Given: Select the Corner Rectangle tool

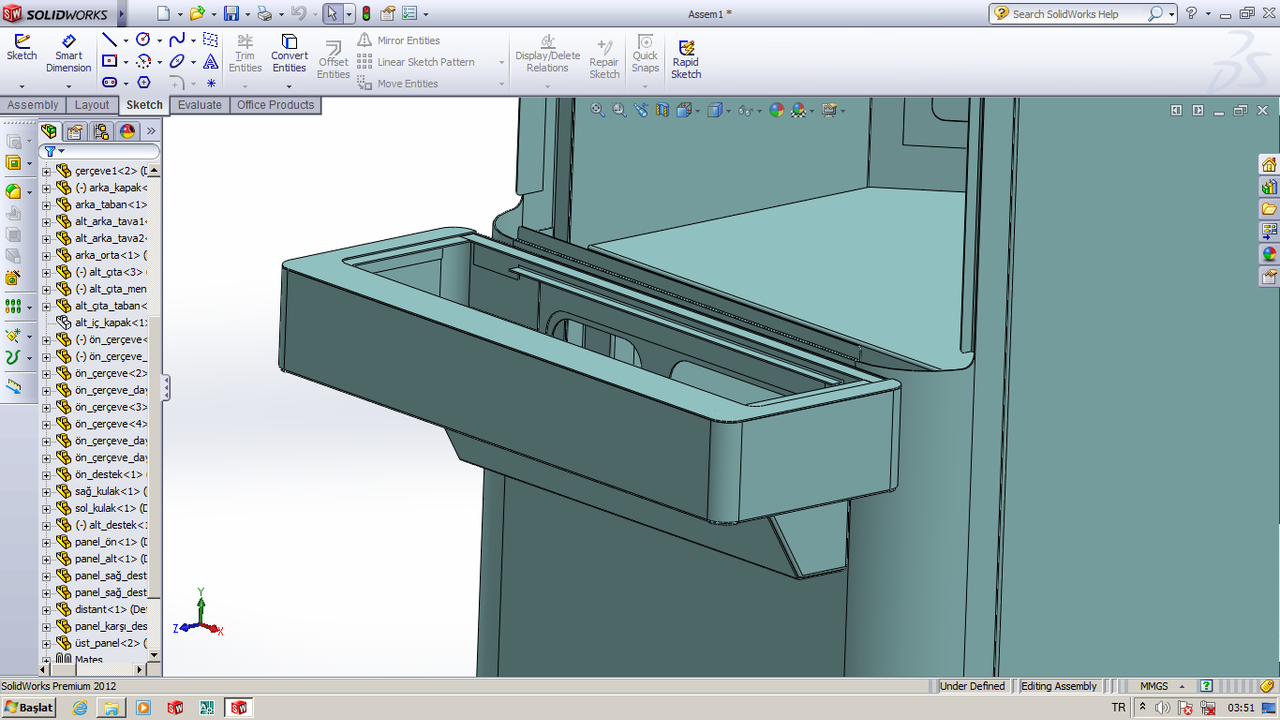Looking at the screenshot, I should click(x=110, y=62).
